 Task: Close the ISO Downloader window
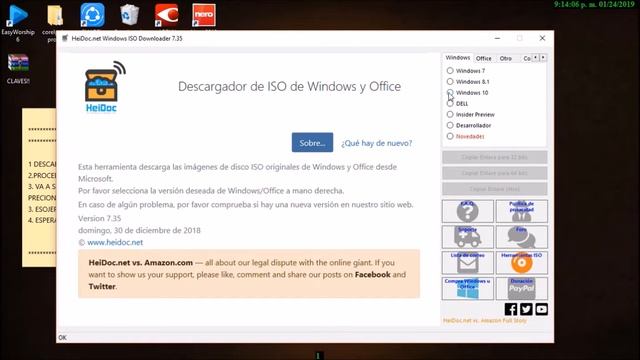(x=542, y=38)
